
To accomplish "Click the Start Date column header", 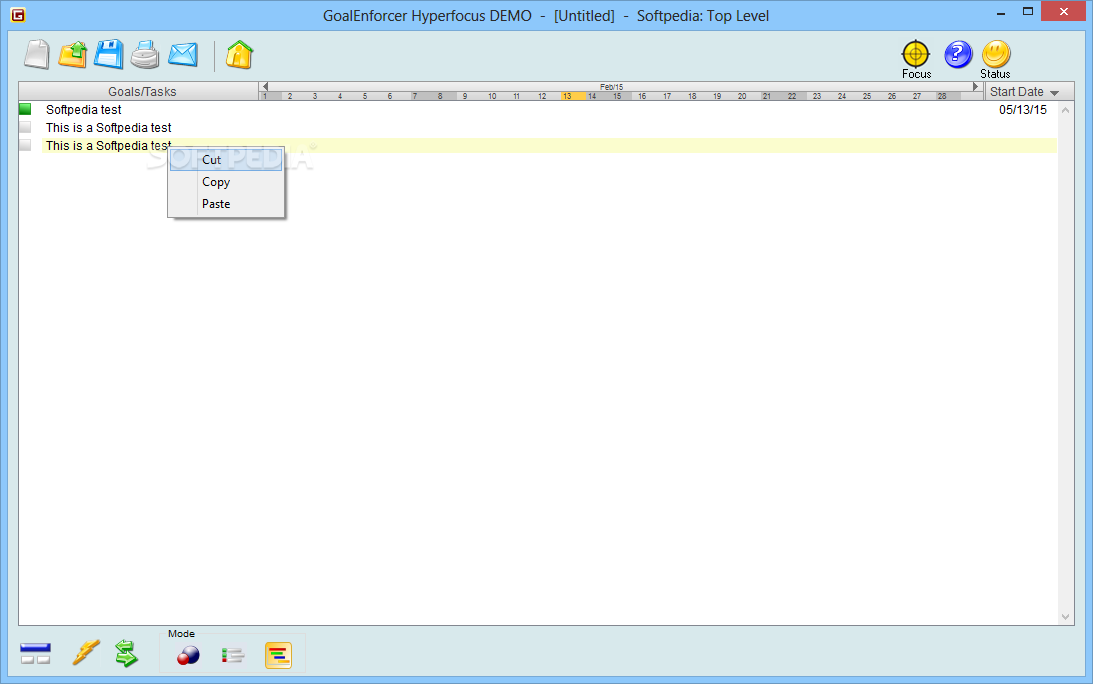I will click(x=1029, y=91).
